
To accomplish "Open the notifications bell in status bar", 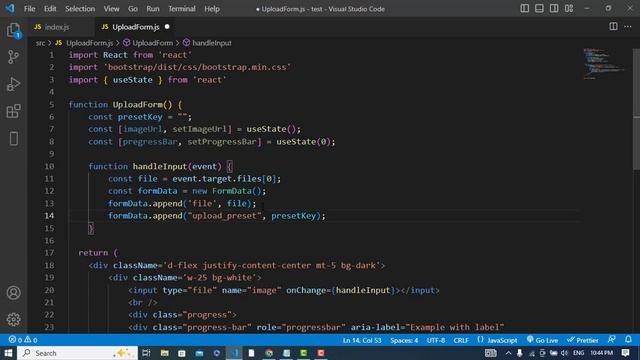I will pos(628,340).
